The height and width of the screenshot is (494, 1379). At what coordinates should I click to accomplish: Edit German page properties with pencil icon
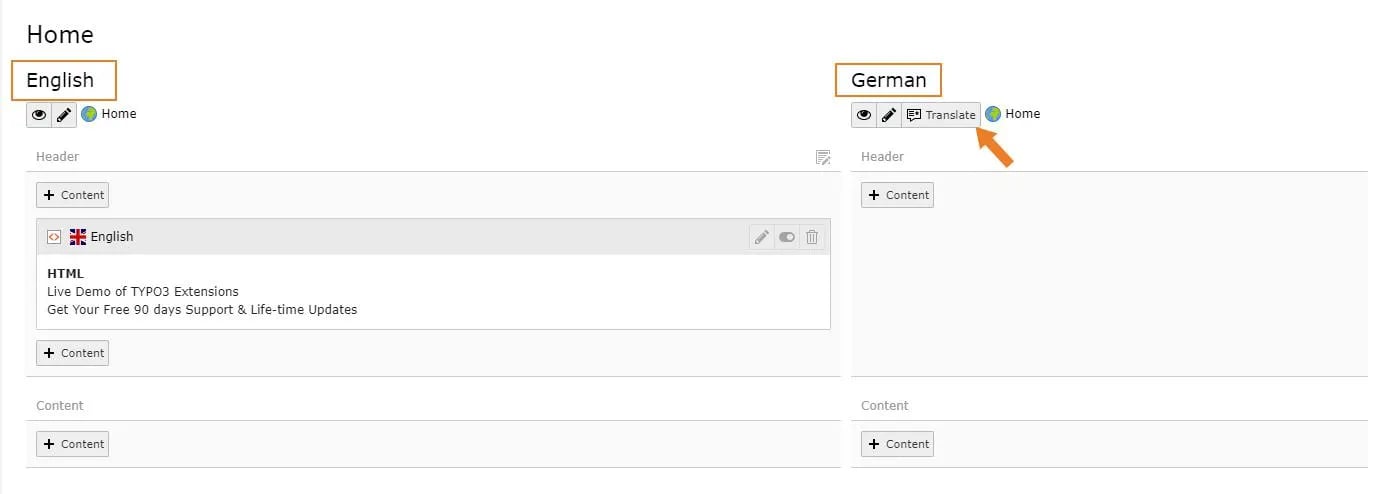coord(889,115)
